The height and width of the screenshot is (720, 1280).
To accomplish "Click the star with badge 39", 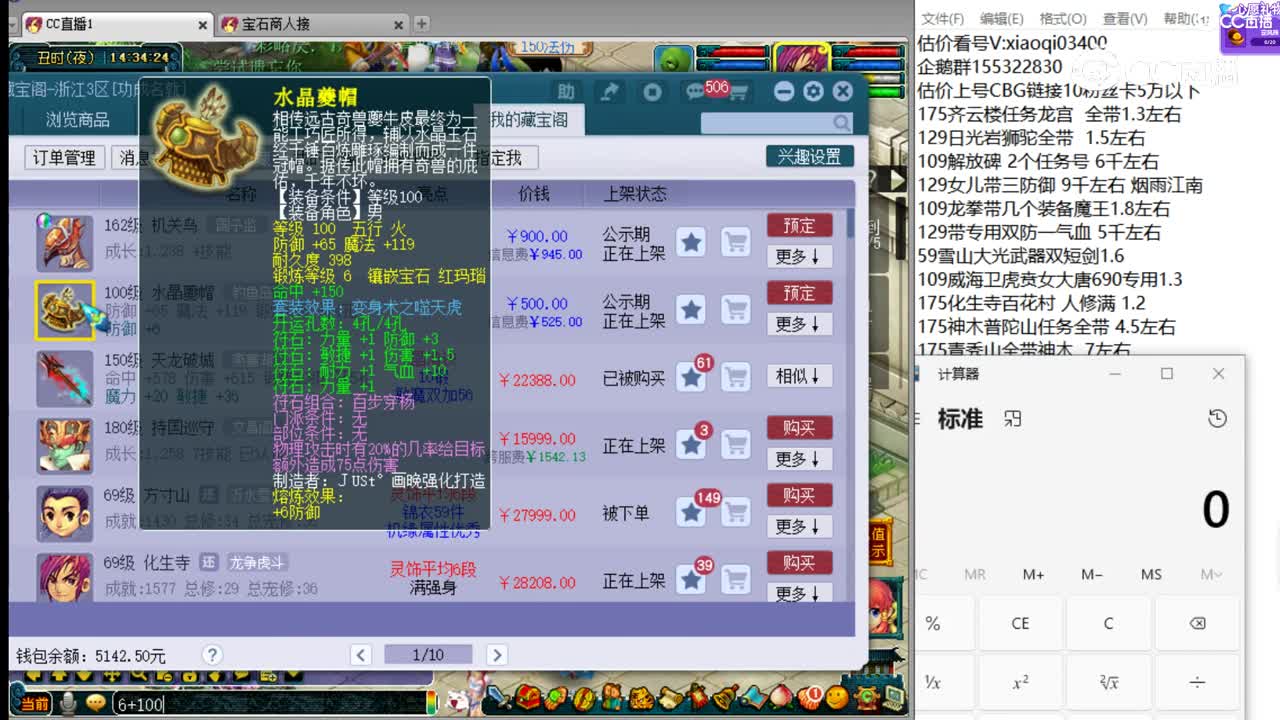I will pos(691,579).
